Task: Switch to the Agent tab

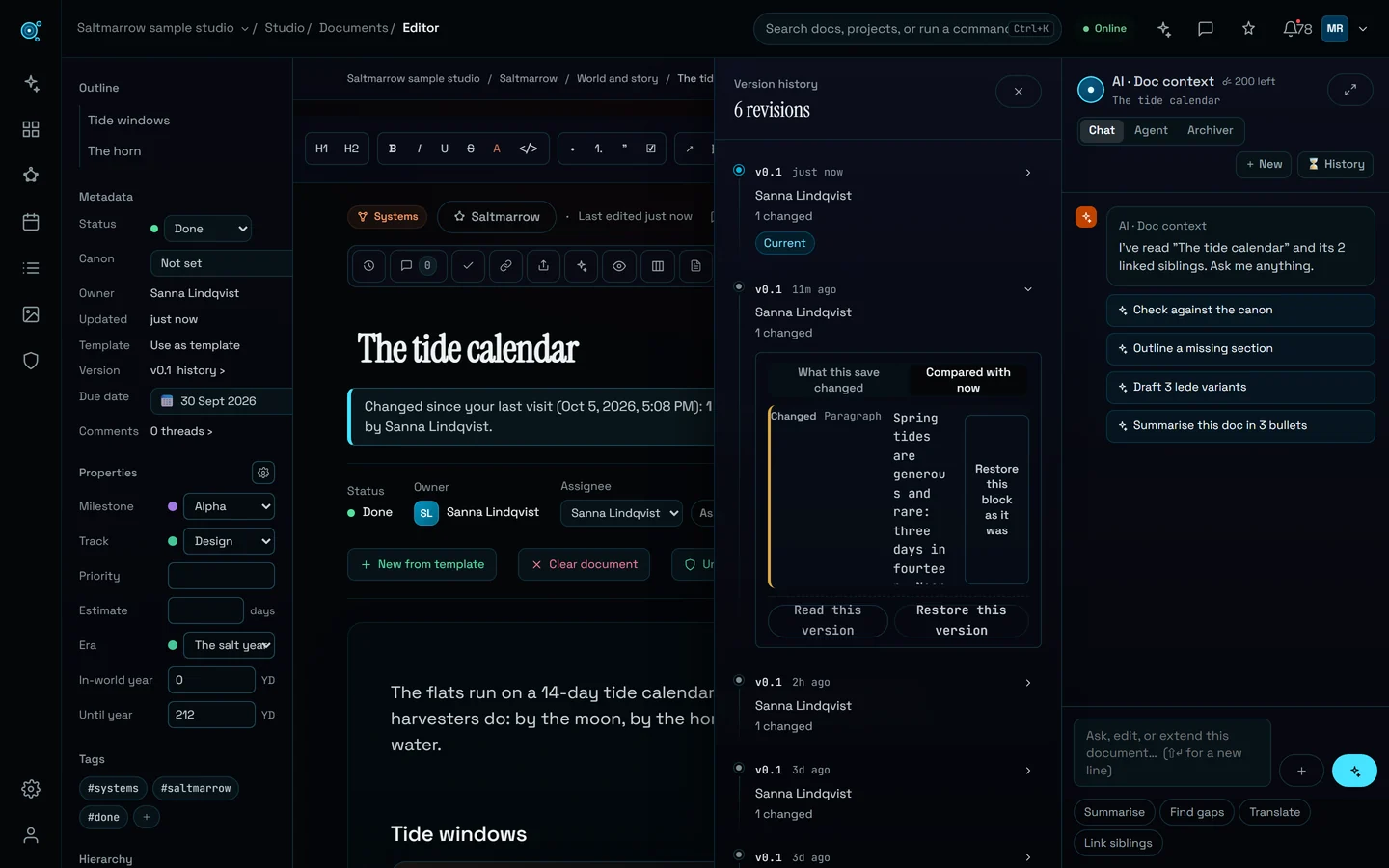Action: 1151,131
